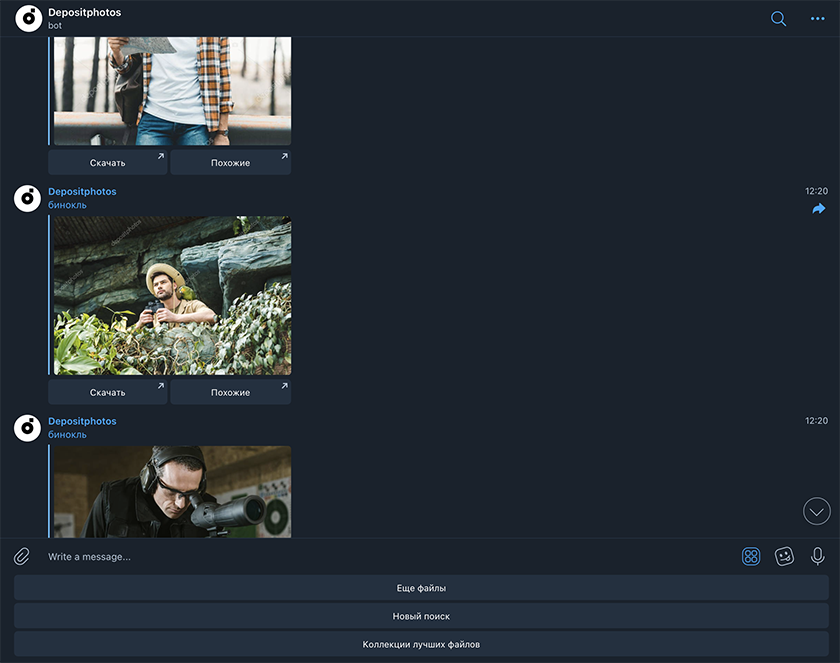Click the scroll to bottom arrow button
Image resolution: width=840 pixels, height=663 pixels.
point(816,511)
